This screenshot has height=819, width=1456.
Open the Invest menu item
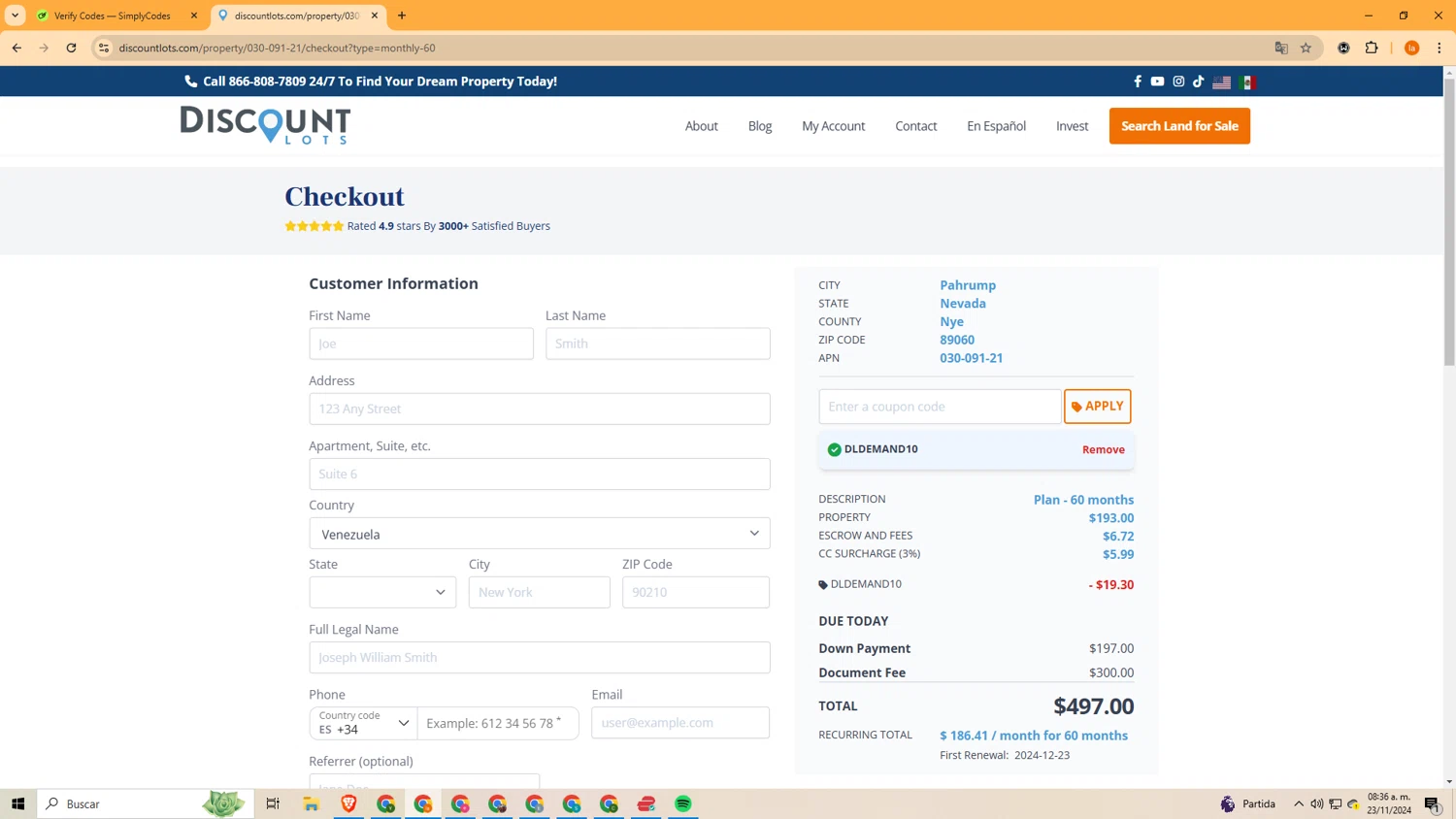click(x=1072, y=126)
